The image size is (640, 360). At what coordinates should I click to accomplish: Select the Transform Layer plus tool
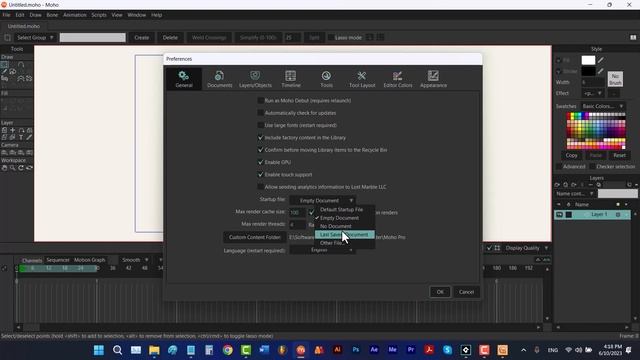coord(13,130)
